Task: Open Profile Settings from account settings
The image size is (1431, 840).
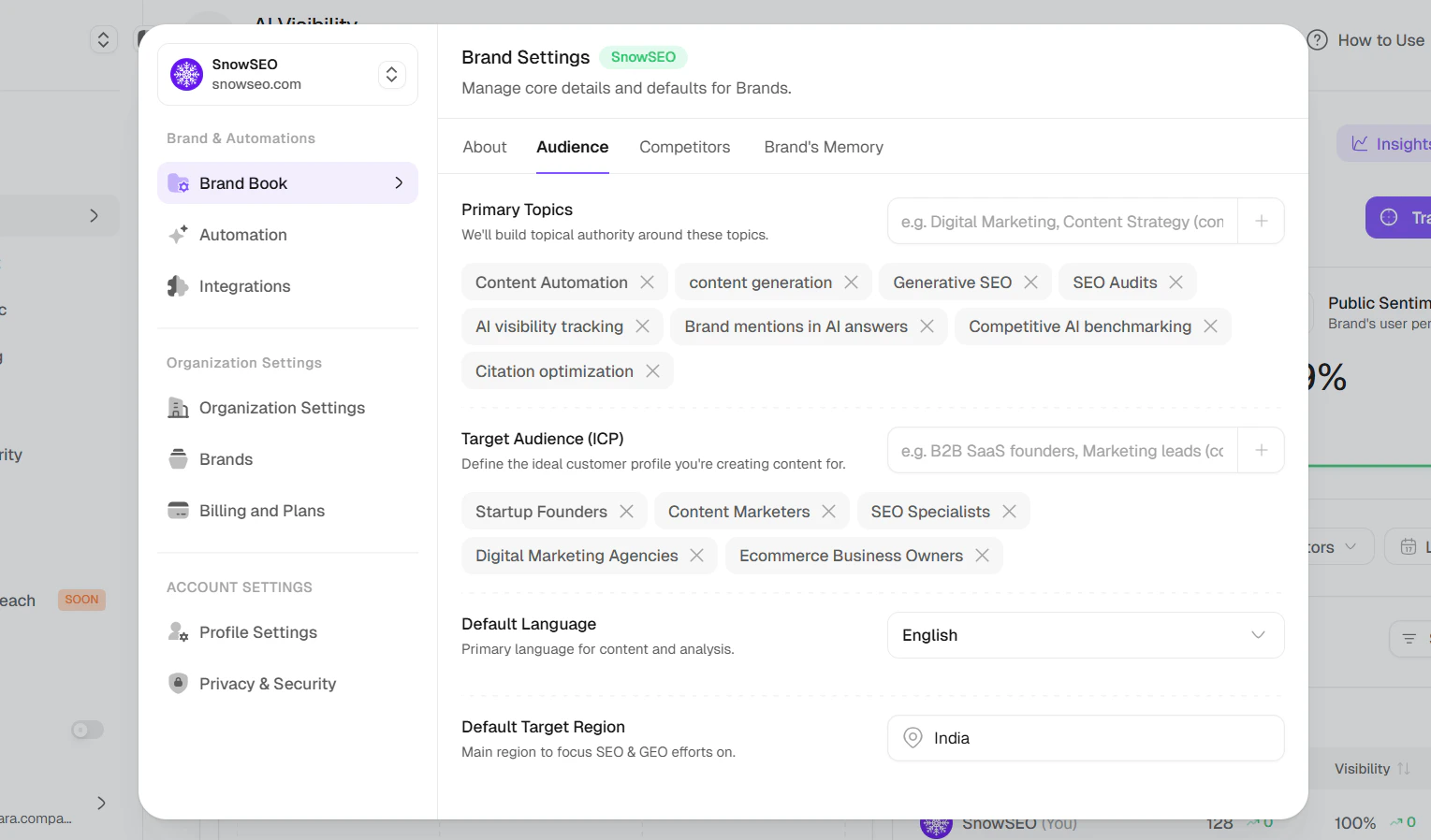Action: [x=257, y=632]
